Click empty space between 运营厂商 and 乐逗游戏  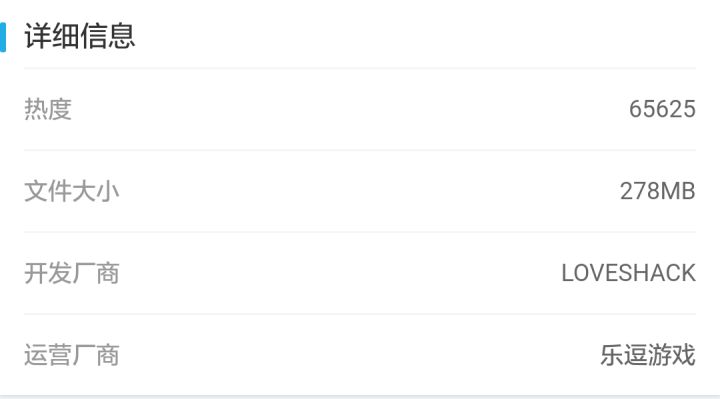358,355
